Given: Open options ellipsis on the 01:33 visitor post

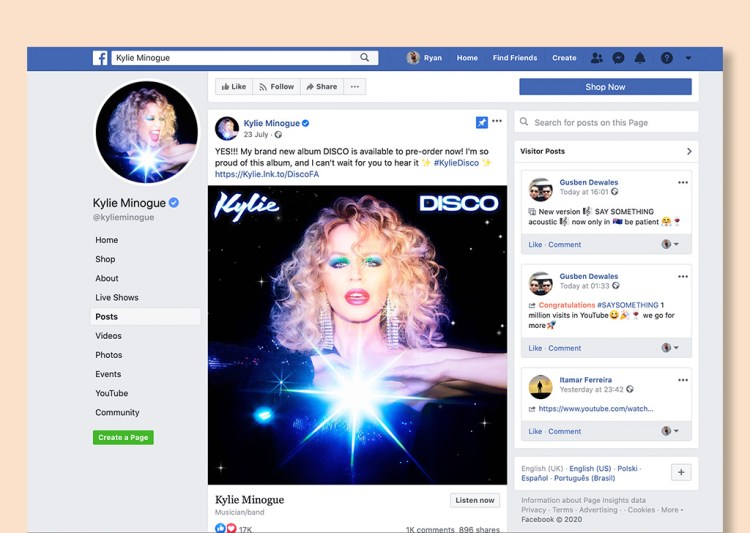Looking at the screenshot, I should pyautogui.click(x=683, y=276).
